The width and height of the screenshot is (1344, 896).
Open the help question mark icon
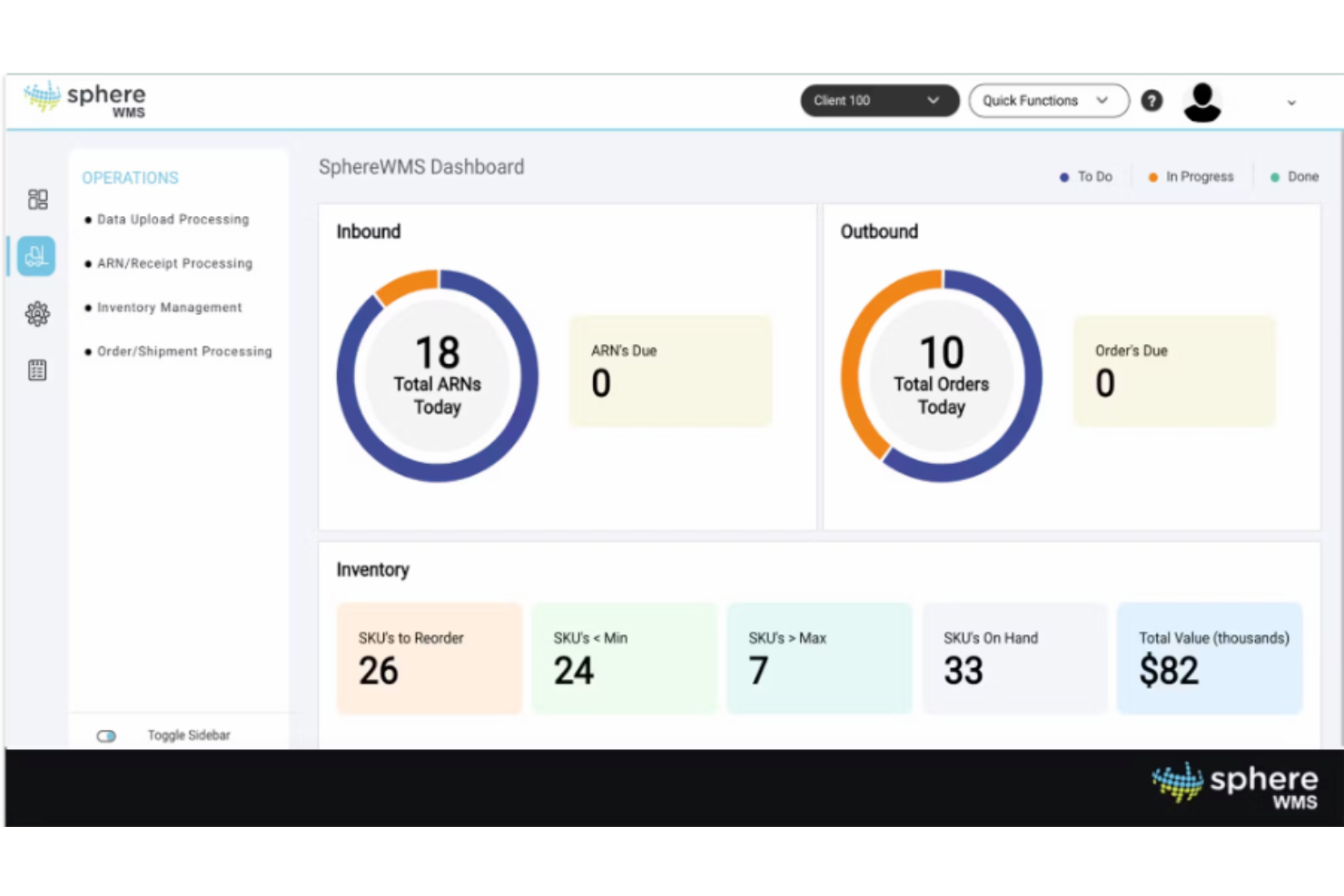[1151, 101]
